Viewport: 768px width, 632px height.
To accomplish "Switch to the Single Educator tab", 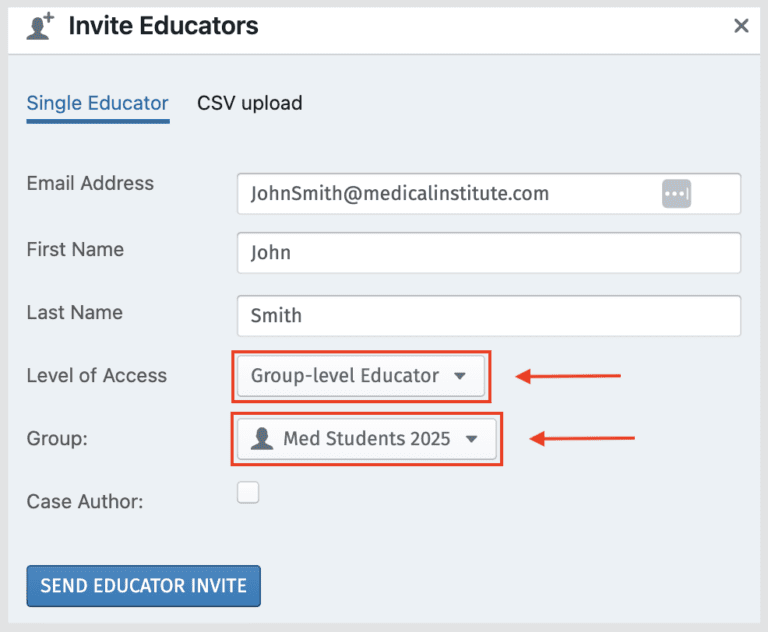I will pyautogui.click(x=97, y=103).
